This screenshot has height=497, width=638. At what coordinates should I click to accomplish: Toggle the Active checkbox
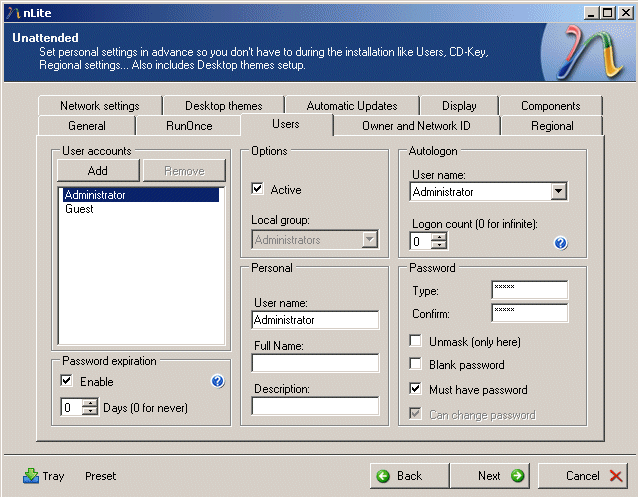257,189
